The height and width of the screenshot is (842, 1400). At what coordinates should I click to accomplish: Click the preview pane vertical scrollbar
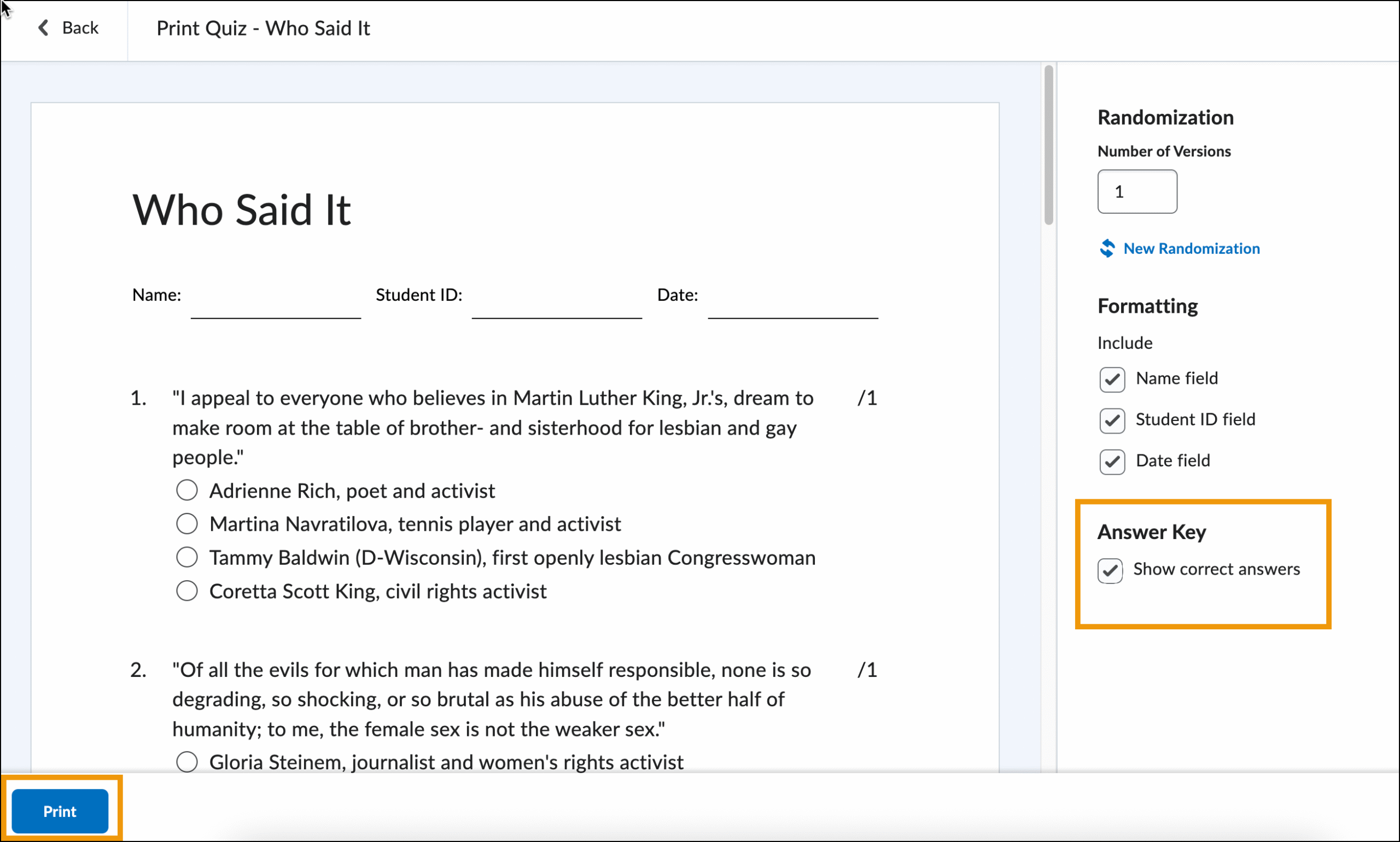click(x=1048, y=145)
